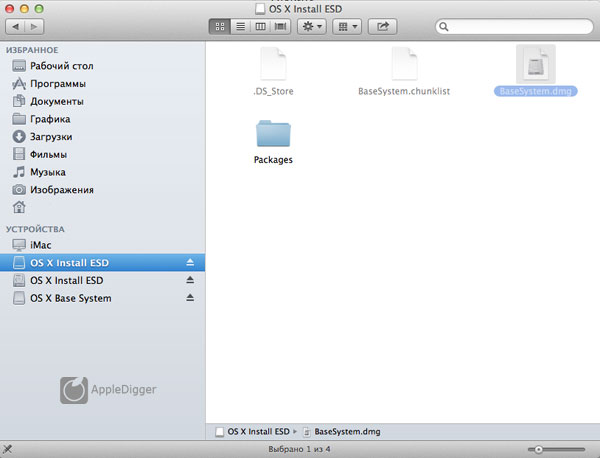
Task: Select the BaseSystem.chunklist file
Action: 404,71
